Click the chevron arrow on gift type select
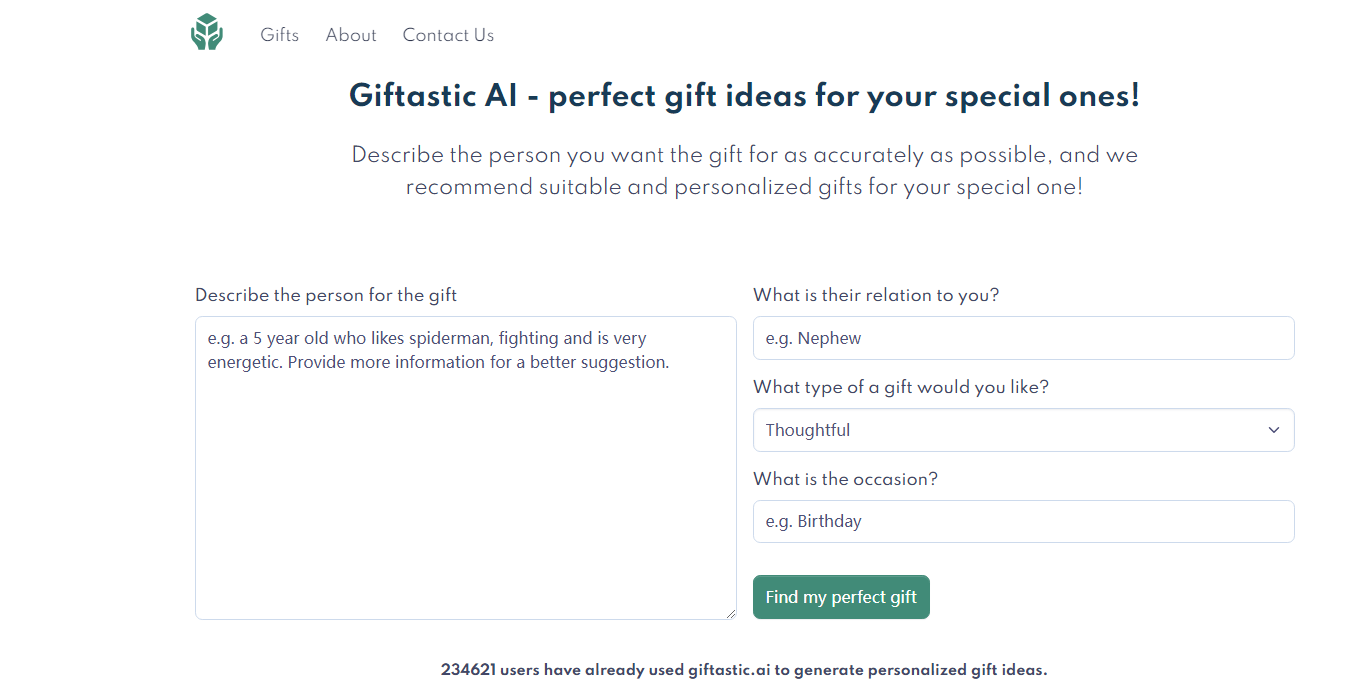Screen dimensions: 1358x686 tap(1274, 430)
